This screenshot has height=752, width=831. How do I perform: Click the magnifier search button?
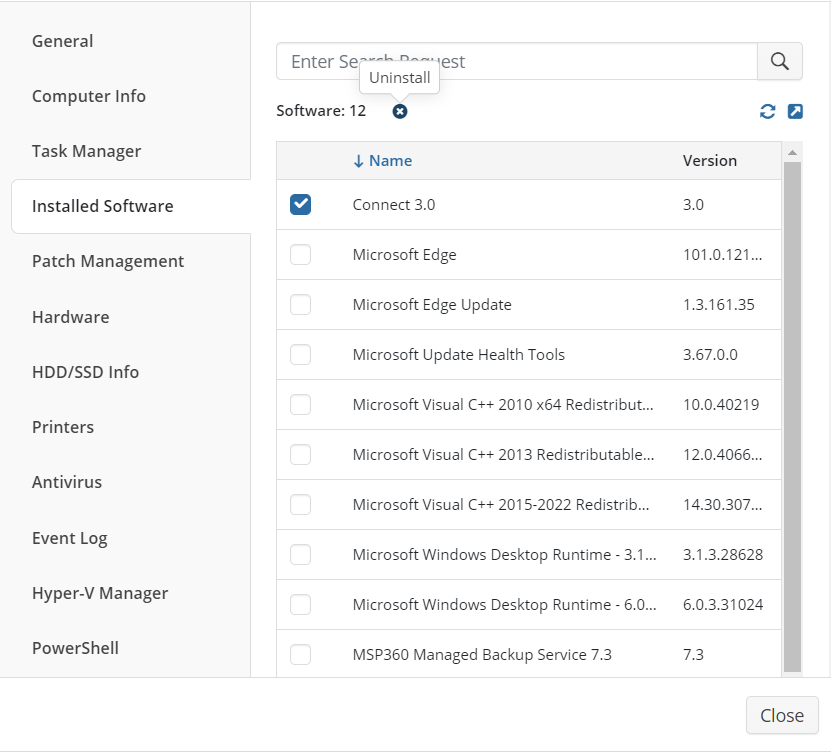[x=780, y=61]
